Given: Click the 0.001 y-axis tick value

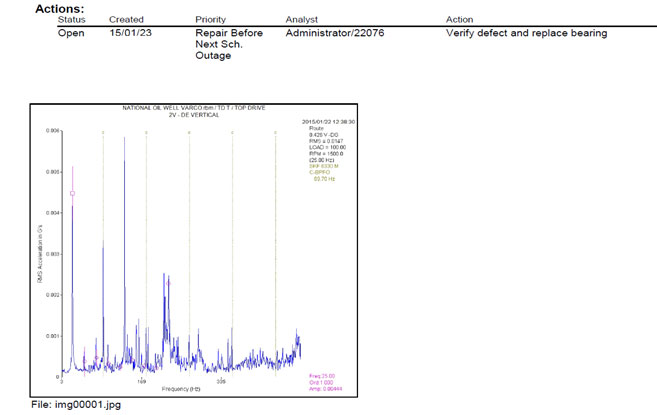Looking at the screenshot, I should click(x=52, y=336).
